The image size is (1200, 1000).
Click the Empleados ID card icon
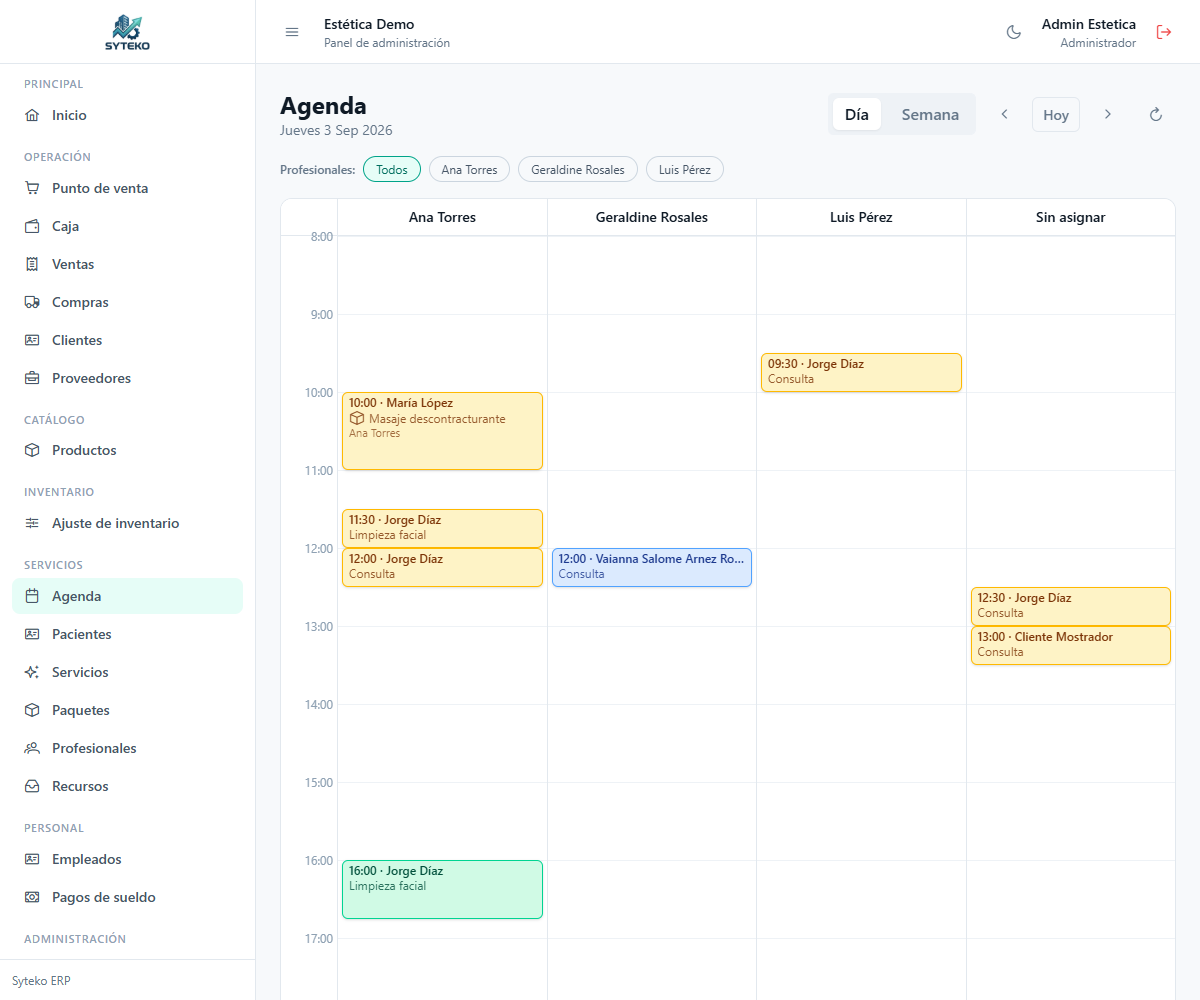32,859
